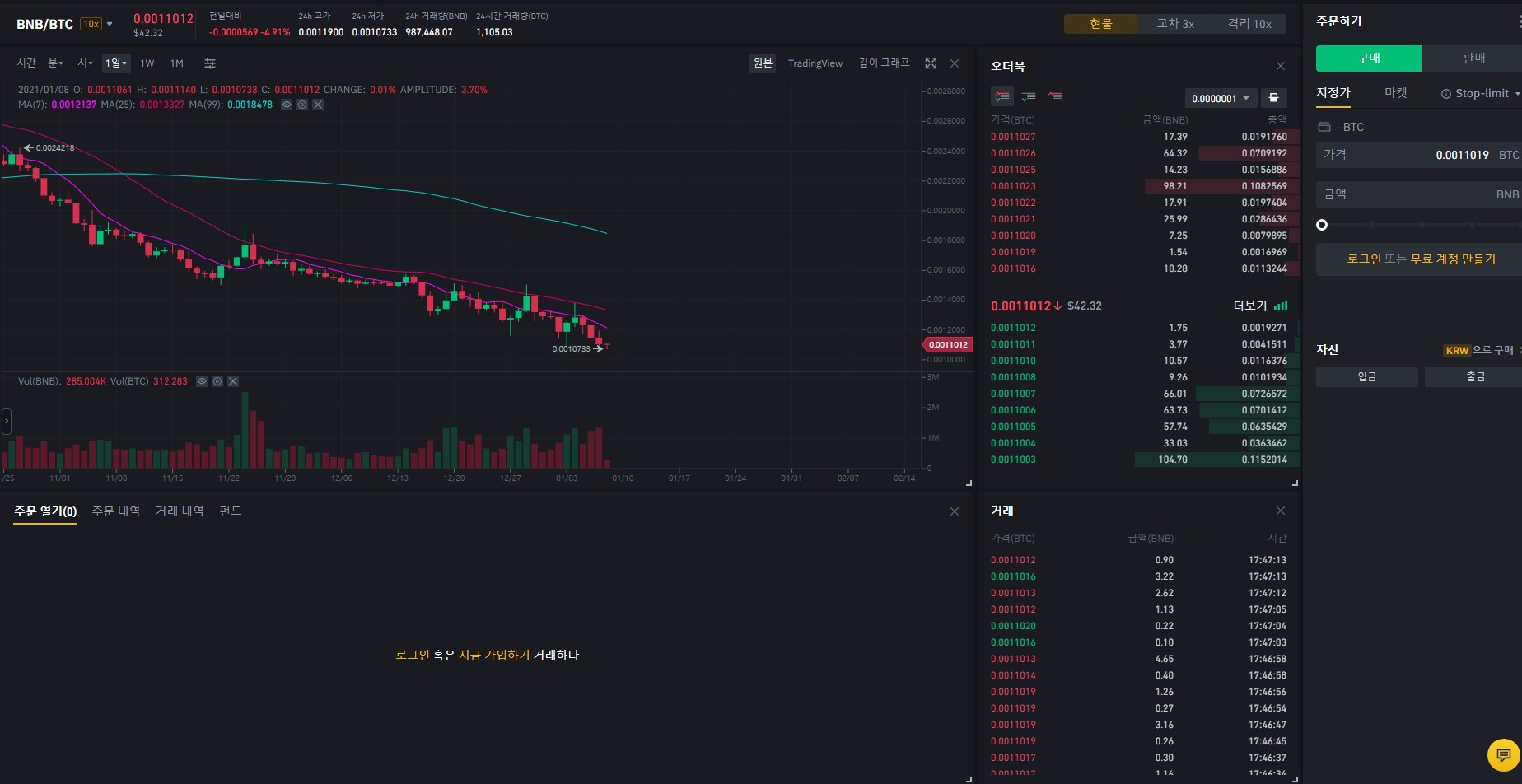This screenshot has width=1522, height=784.
Task: Open the 시 hour interval dropdown
Action: coord(85,63)
